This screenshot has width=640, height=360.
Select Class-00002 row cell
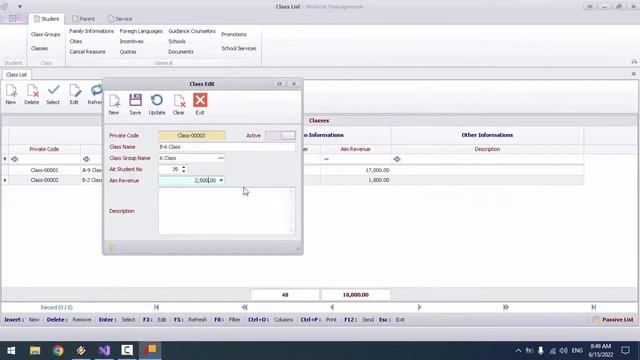point(44,180)
